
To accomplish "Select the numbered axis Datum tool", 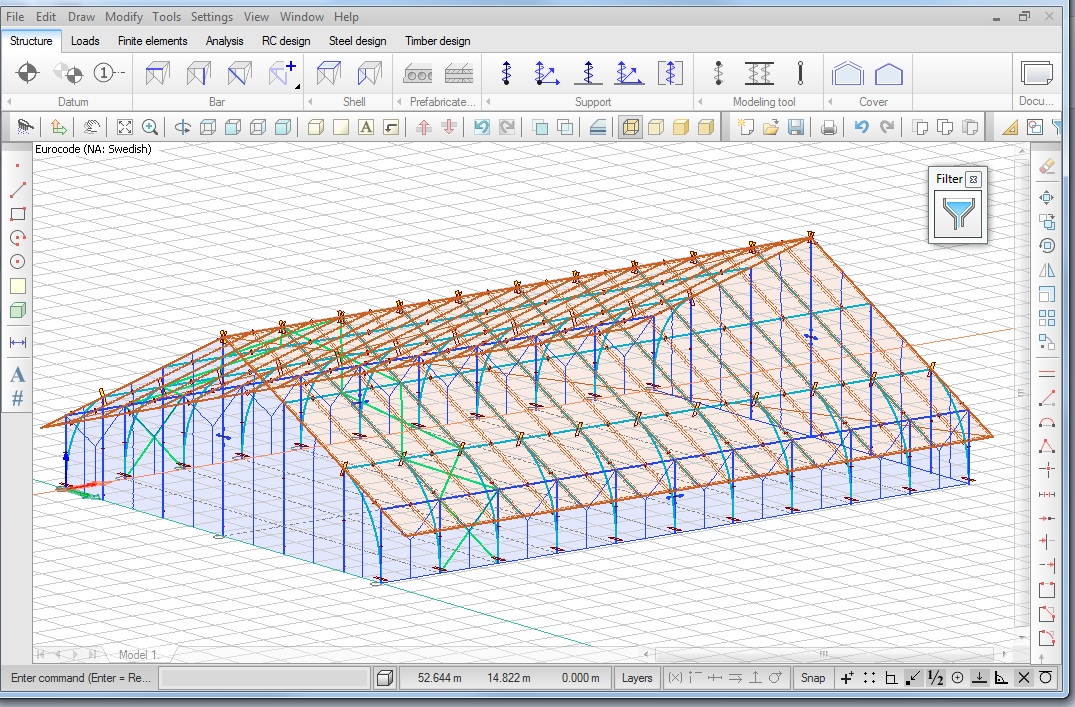I will pos(109,72).
